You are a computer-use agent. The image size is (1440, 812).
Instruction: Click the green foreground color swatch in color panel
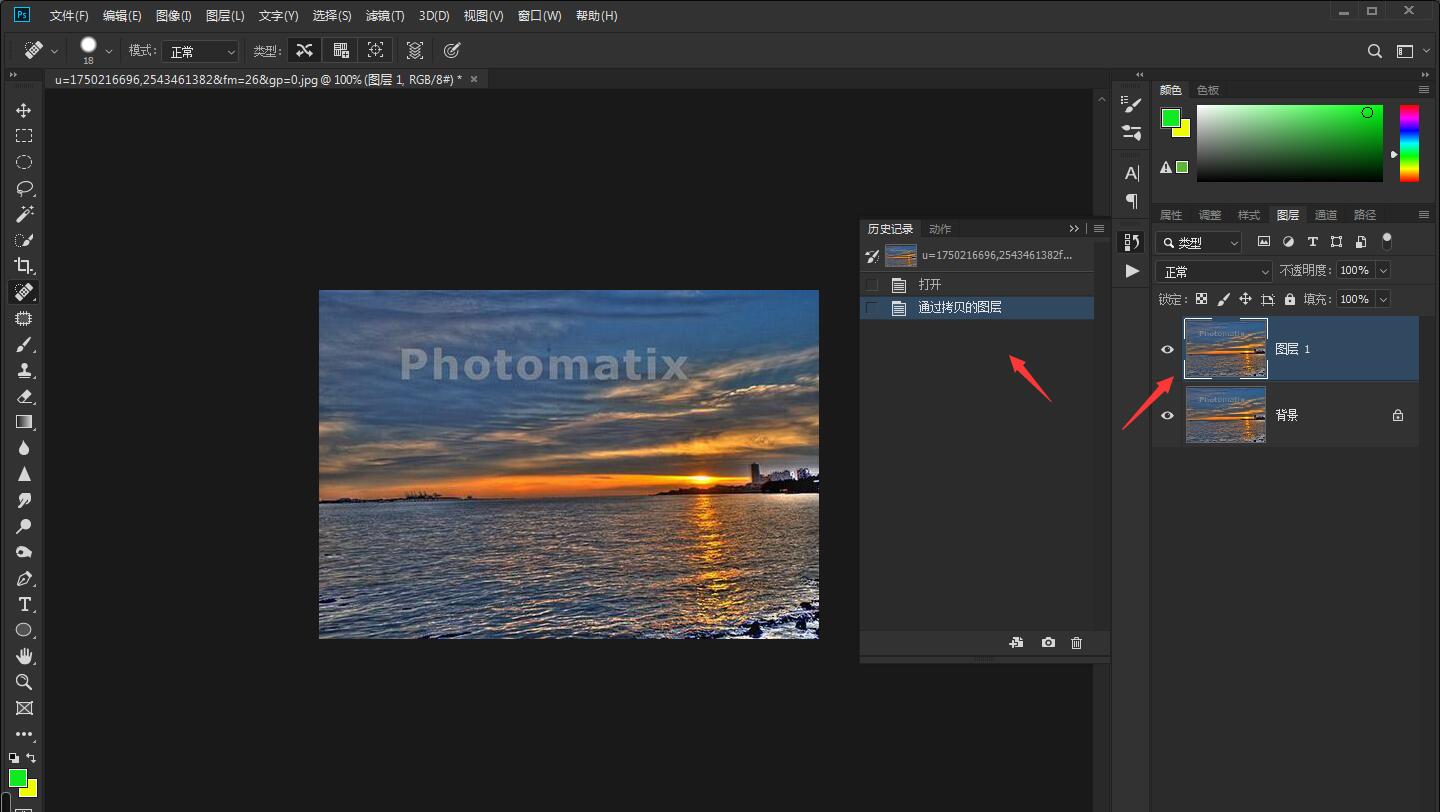tap(1170, 118)
